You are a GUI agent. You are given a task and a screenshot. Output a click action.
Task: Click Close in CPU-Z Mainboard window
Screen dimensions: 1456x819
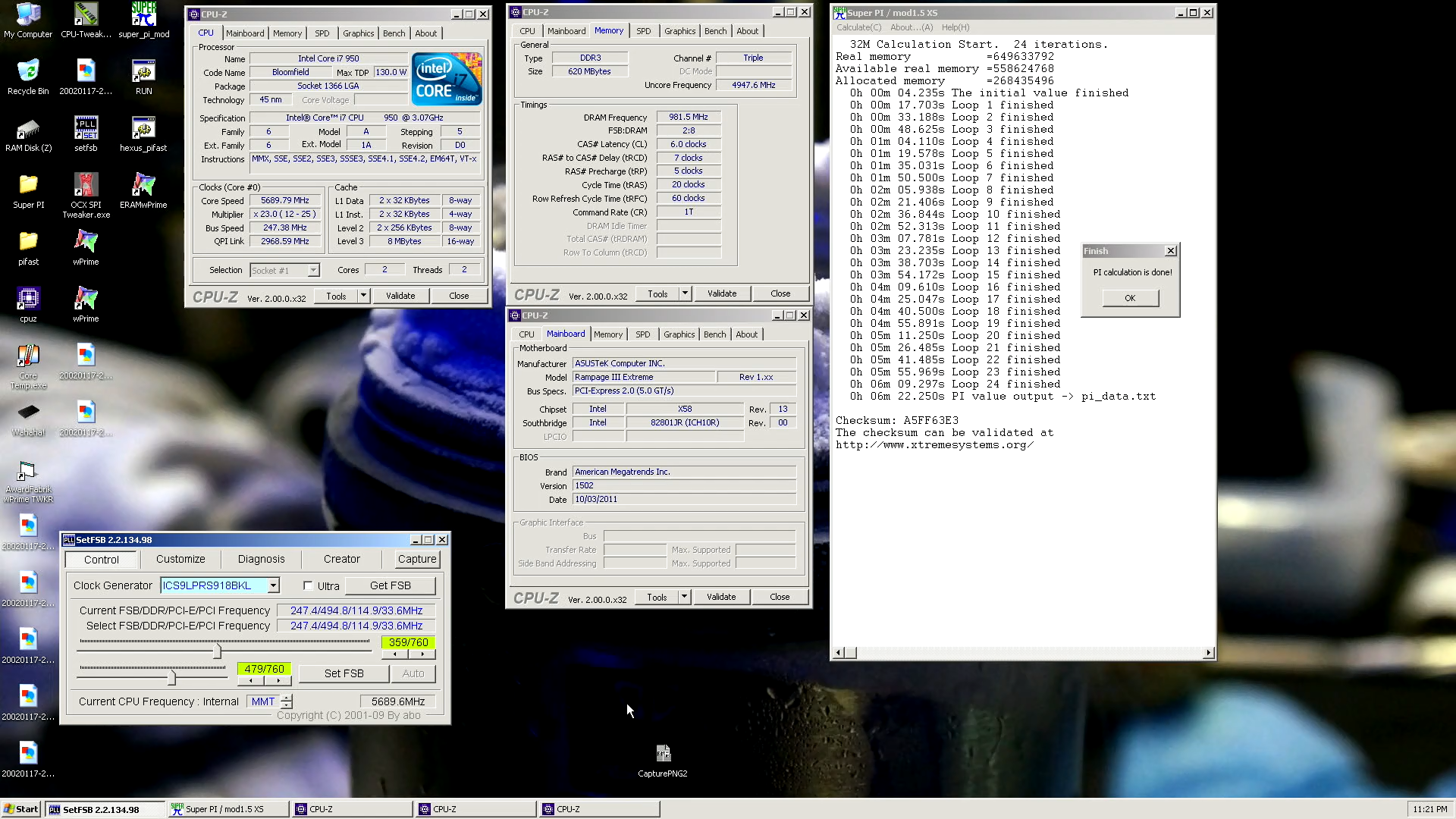point(780,597)
